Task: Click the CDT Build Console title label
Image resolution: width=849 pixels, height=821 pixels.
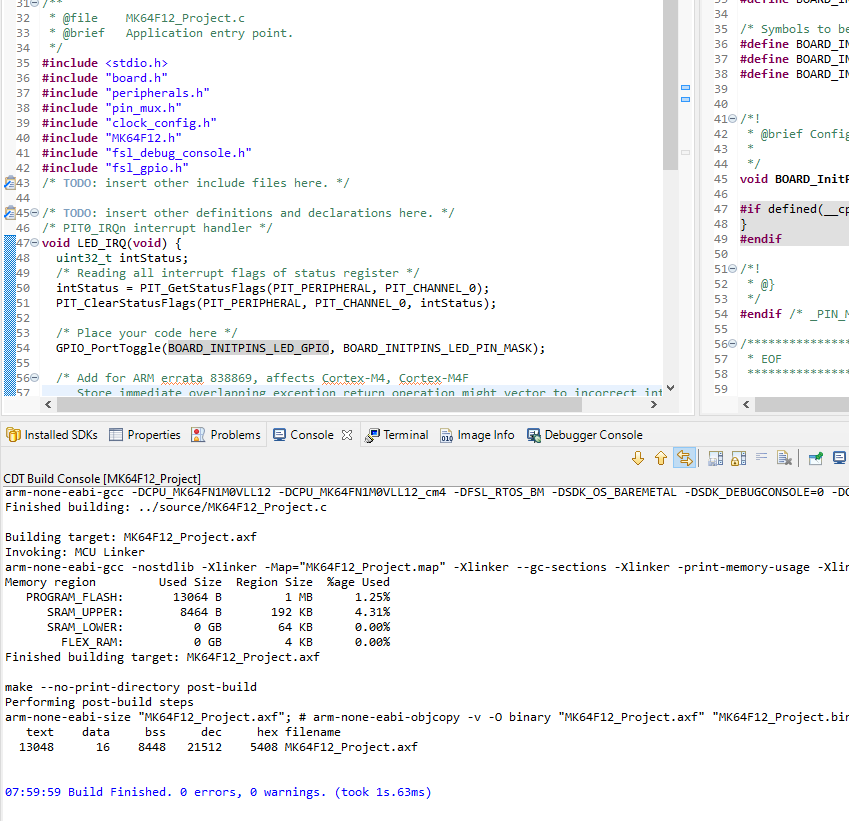Action: pyautogui.click(x=102, y=479)
